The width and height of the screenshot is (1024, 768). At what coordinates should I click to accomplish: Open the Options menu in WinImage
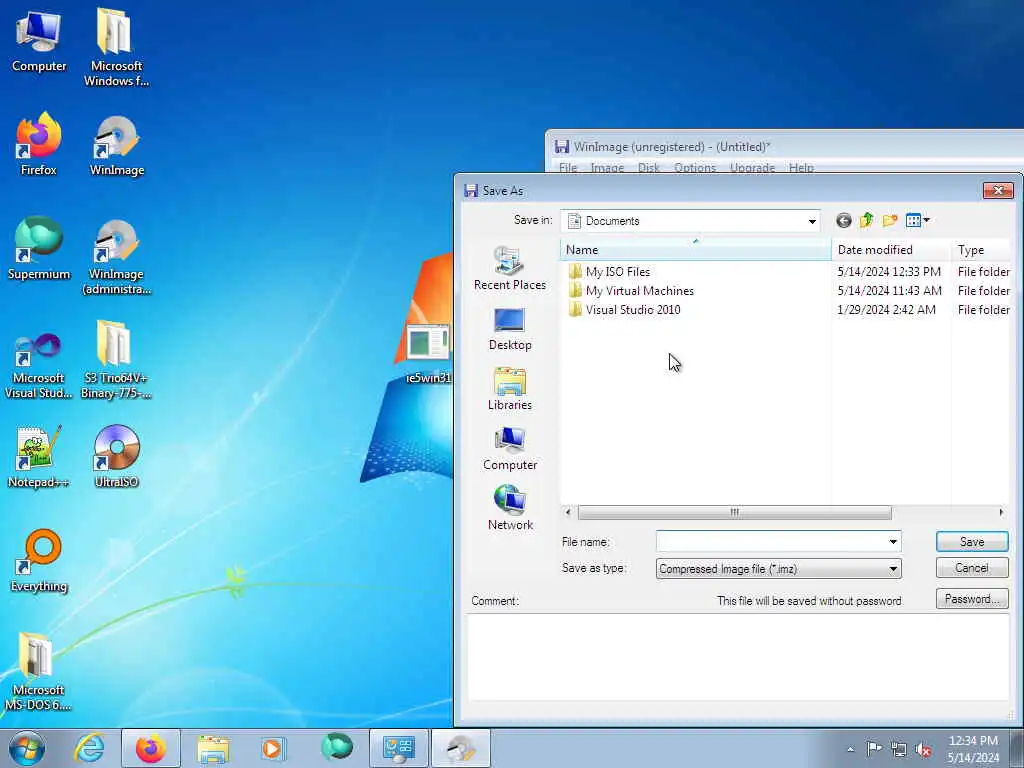click(x=695, y=168)
